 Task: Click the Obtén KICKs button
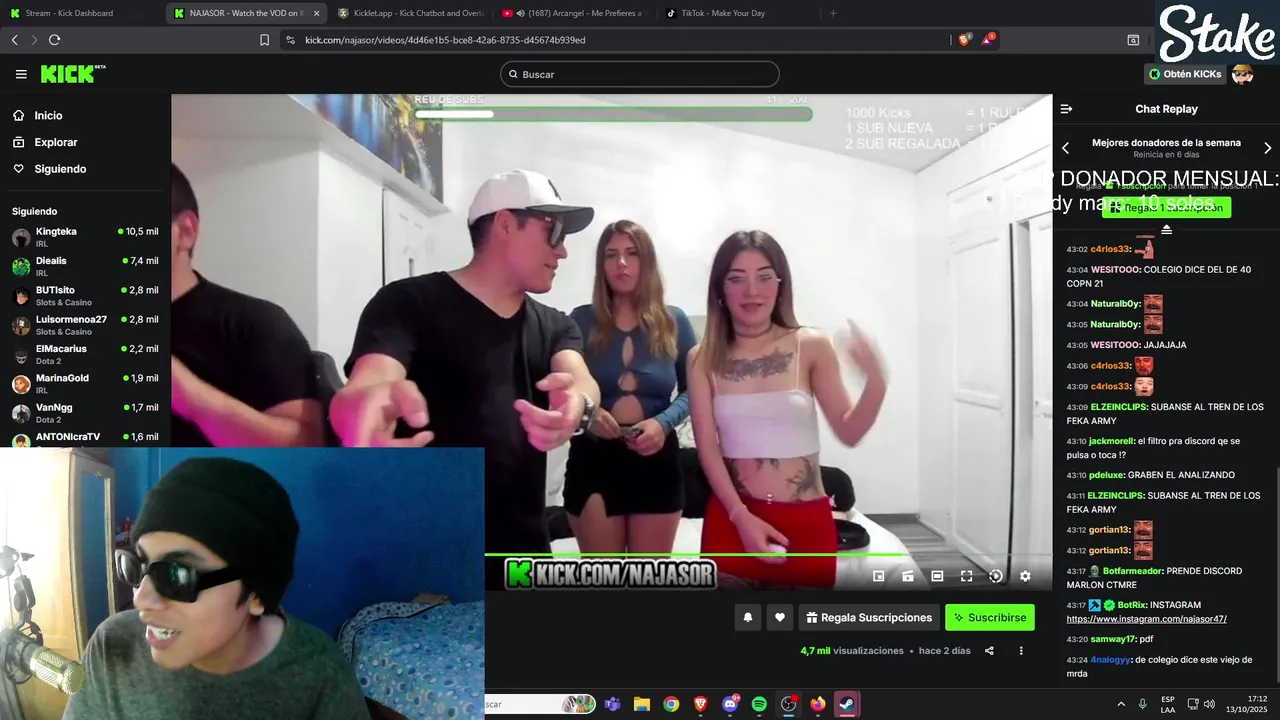pos(1185,74)
